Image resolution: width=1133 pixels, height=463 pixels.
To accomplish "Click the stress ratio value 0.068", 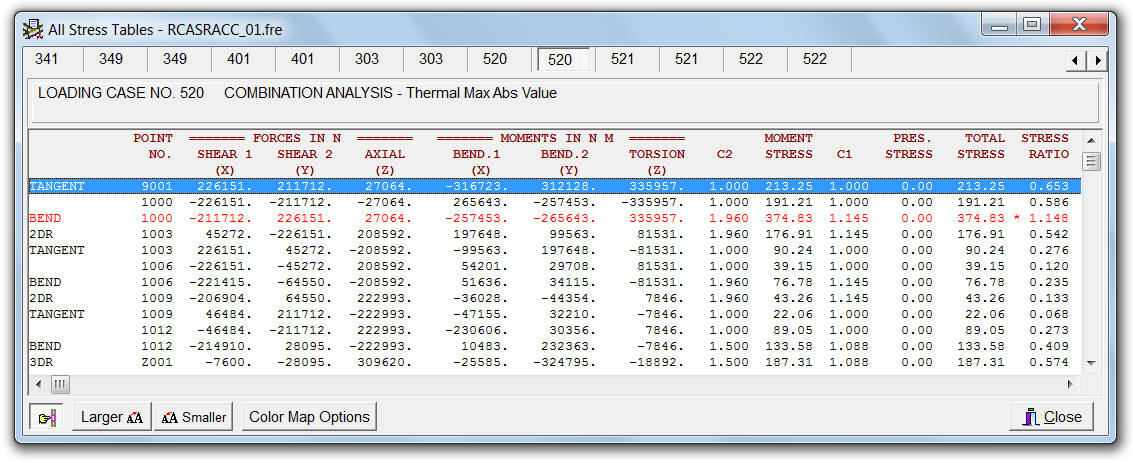I will [x=1050, y=314].
